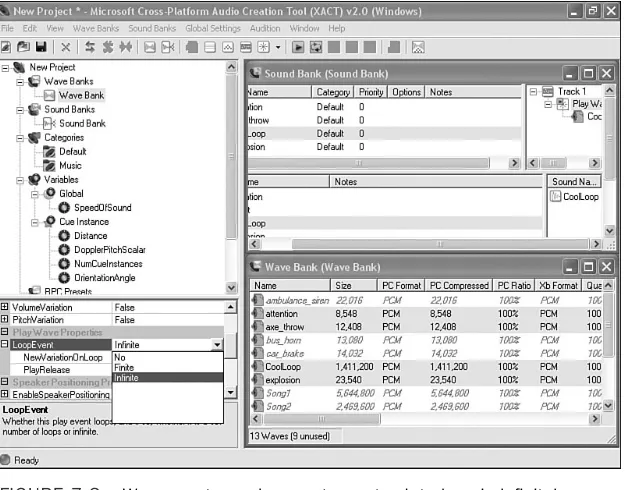Viewport: 626px width, 490px height.
Task: Select CoolLoop under Sound Name
Action: coord(580,196)
